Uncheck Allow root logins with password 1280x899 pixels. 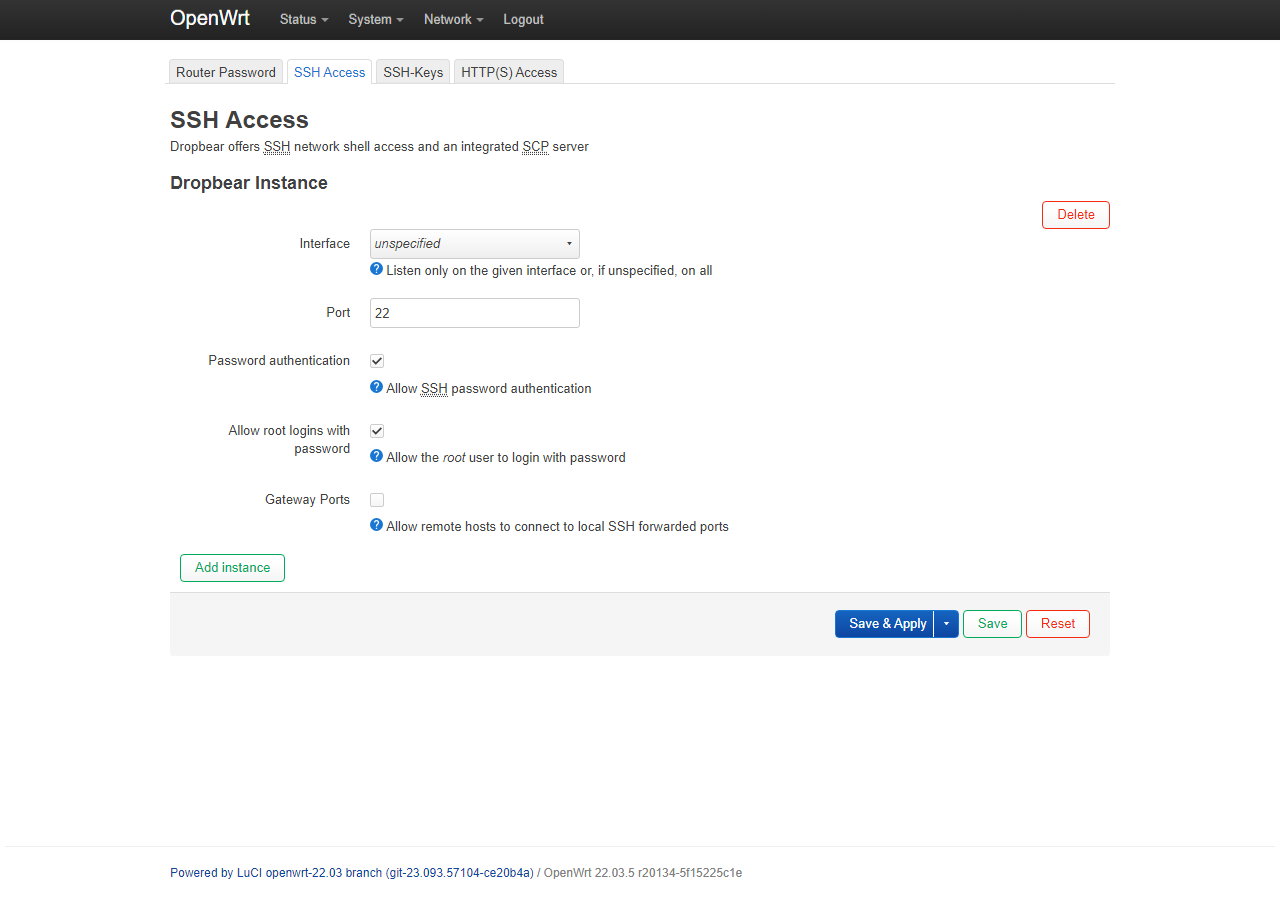pyautogui.click(x=377, y=431)
